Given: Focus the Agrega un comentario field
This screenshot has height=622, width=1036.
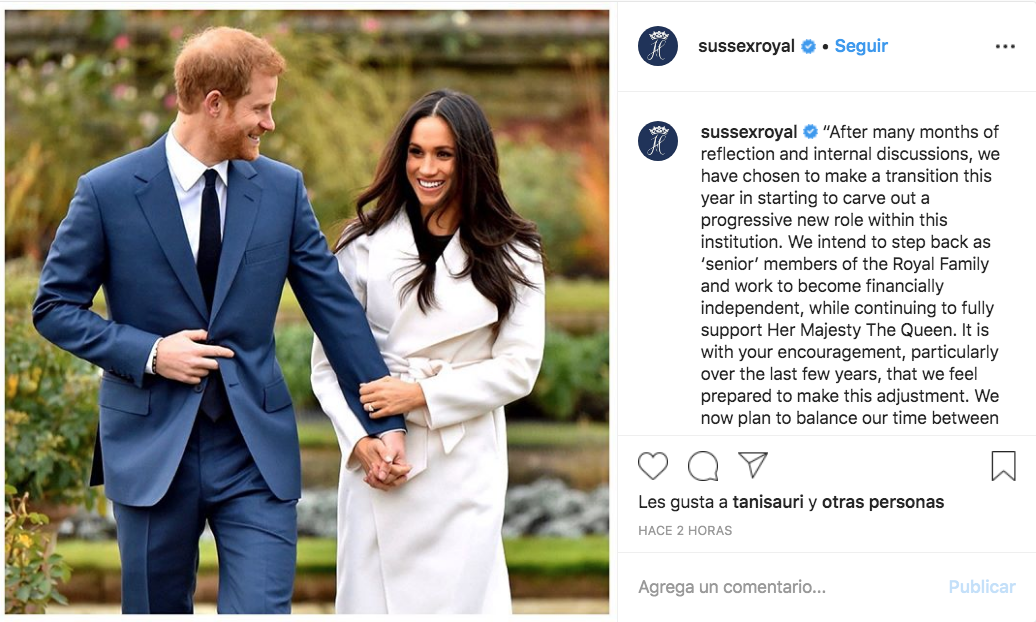Looking at the screenshot, I should point(786,586).
